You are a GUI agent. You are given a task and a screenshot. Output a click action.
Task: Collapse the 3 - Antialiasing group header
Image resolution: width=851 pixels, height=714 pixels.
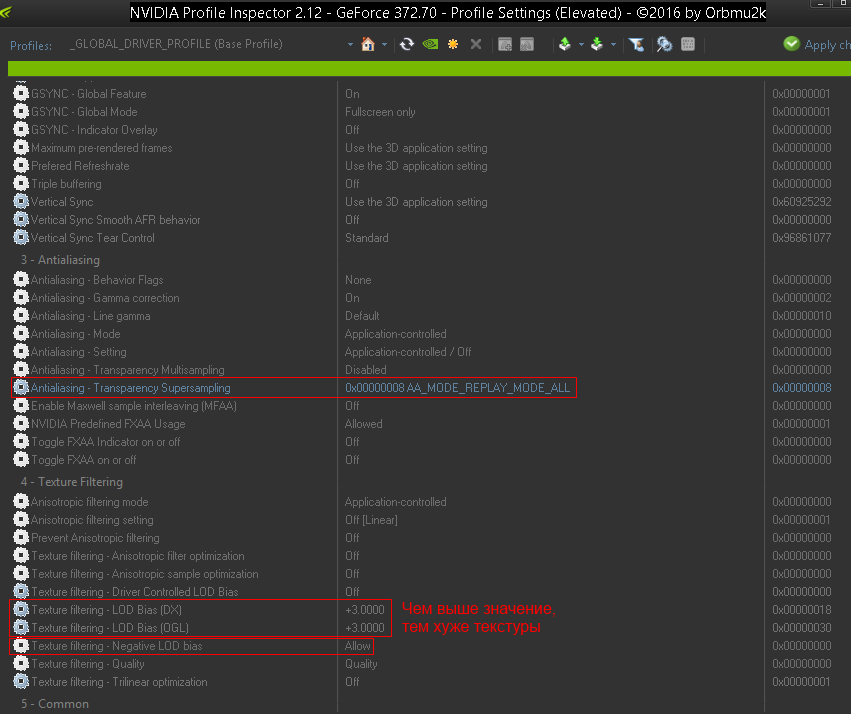click(x=60, y=260)
